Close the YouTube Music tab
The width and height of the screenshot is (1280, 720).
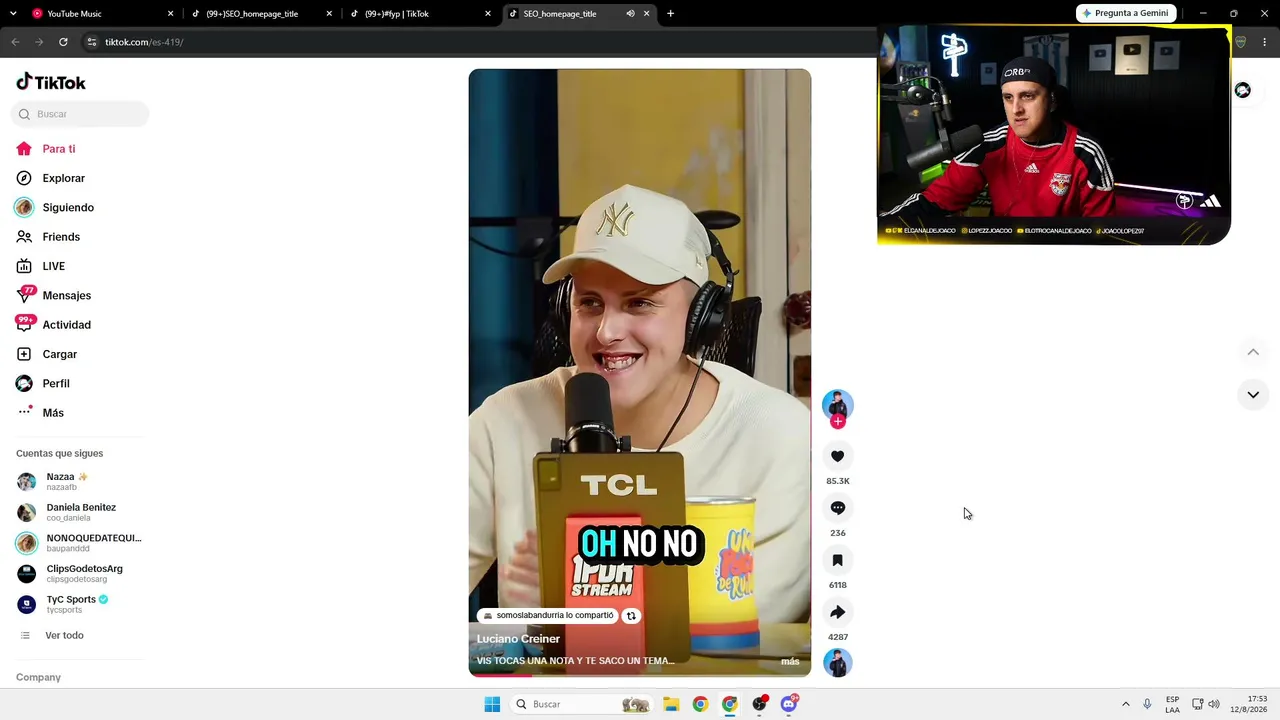pos(170,14)
